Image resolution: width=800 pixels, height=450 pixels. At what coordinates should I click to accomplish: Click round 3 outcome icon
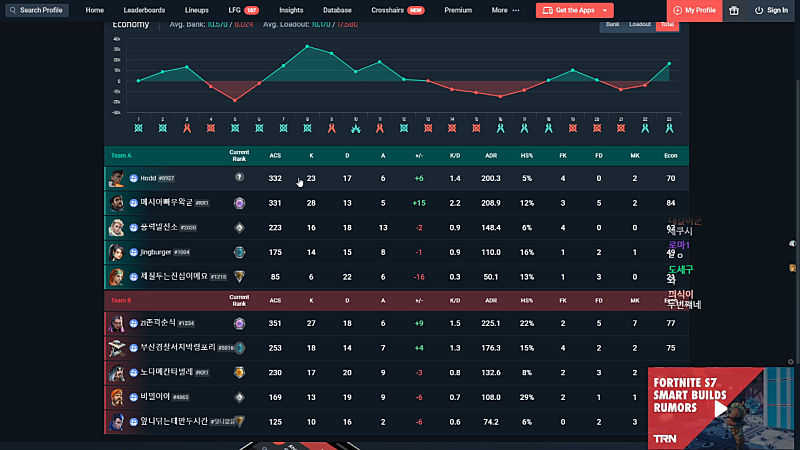(187, 128)
